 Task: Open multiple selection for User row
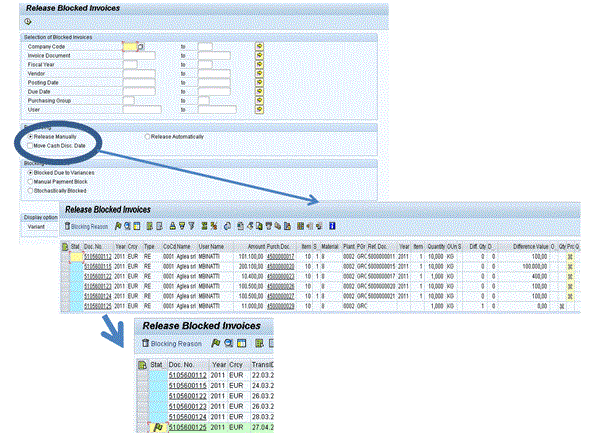pyautogui.click(x=259, y=110)
